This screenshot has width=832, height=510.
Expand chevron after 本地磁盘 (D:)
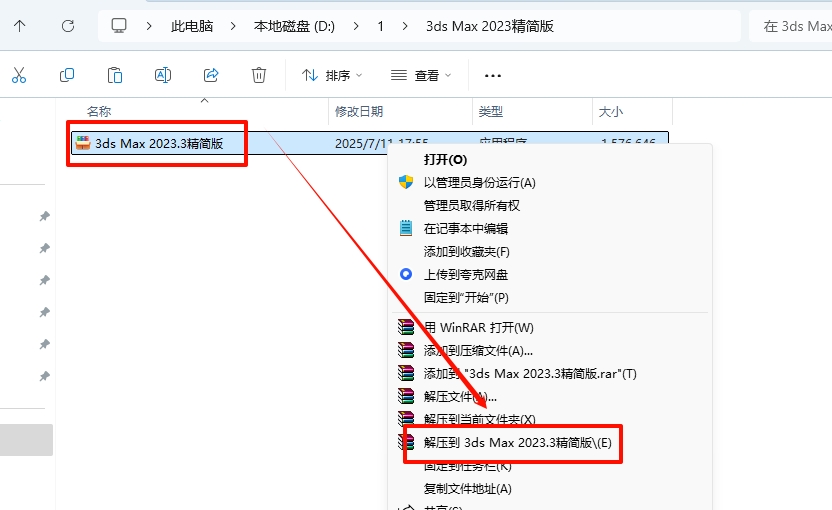coord(356,26)
